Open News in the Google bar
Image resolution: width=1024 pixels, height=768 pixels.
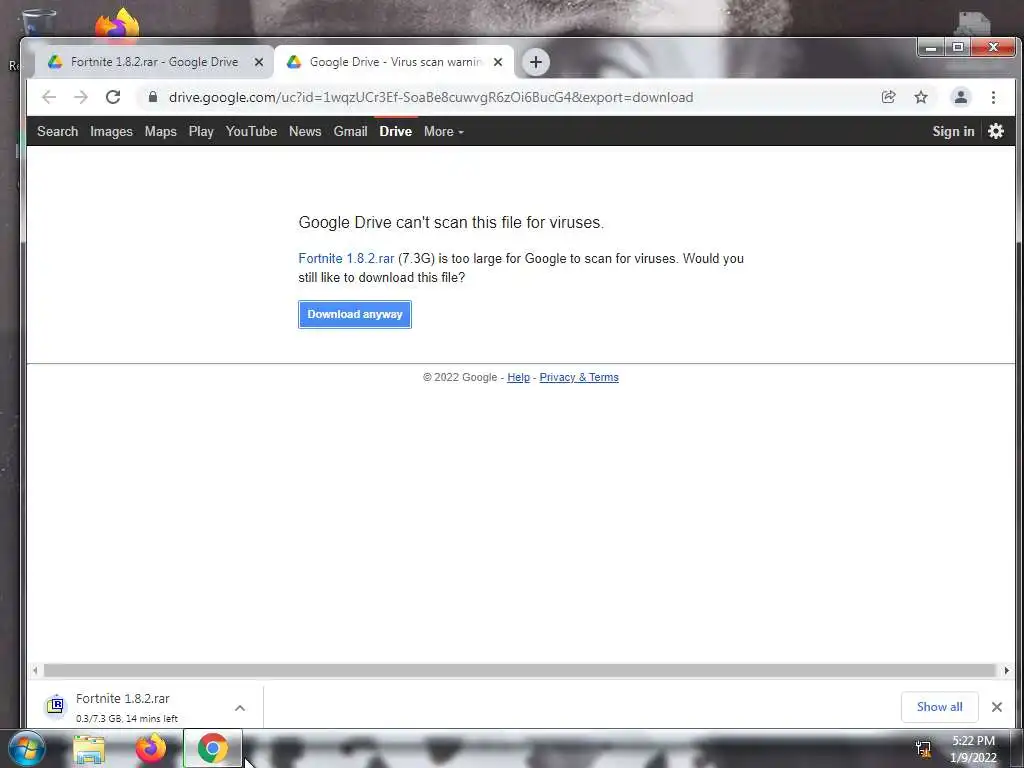[x=305, y=131]
